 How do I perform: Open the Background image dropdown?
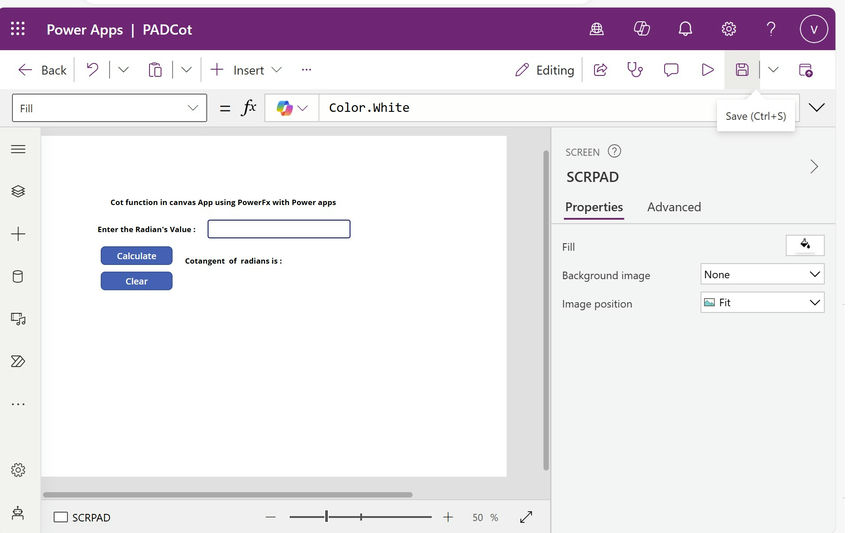(x=762, y=274)
